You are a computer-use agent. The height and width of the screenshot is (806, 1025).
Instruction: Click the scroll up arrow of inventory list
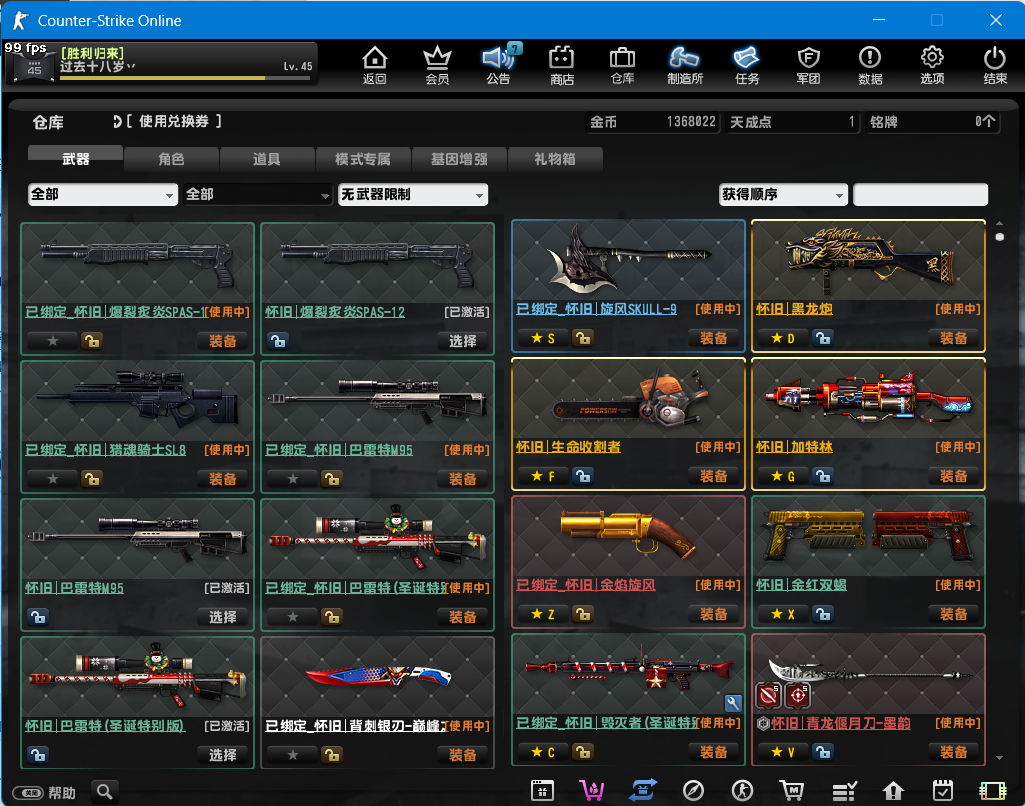(x=1000, y=223)
